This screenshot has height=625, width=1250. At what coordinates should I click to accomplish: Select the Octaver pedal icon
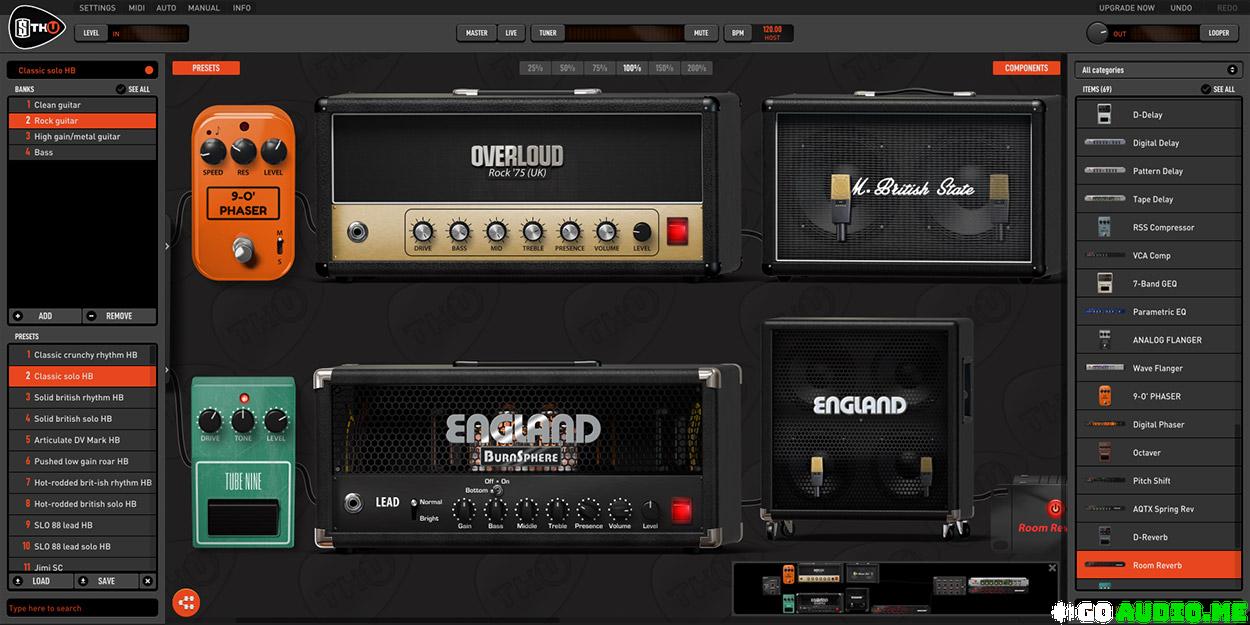click(x=1104, y=452)
